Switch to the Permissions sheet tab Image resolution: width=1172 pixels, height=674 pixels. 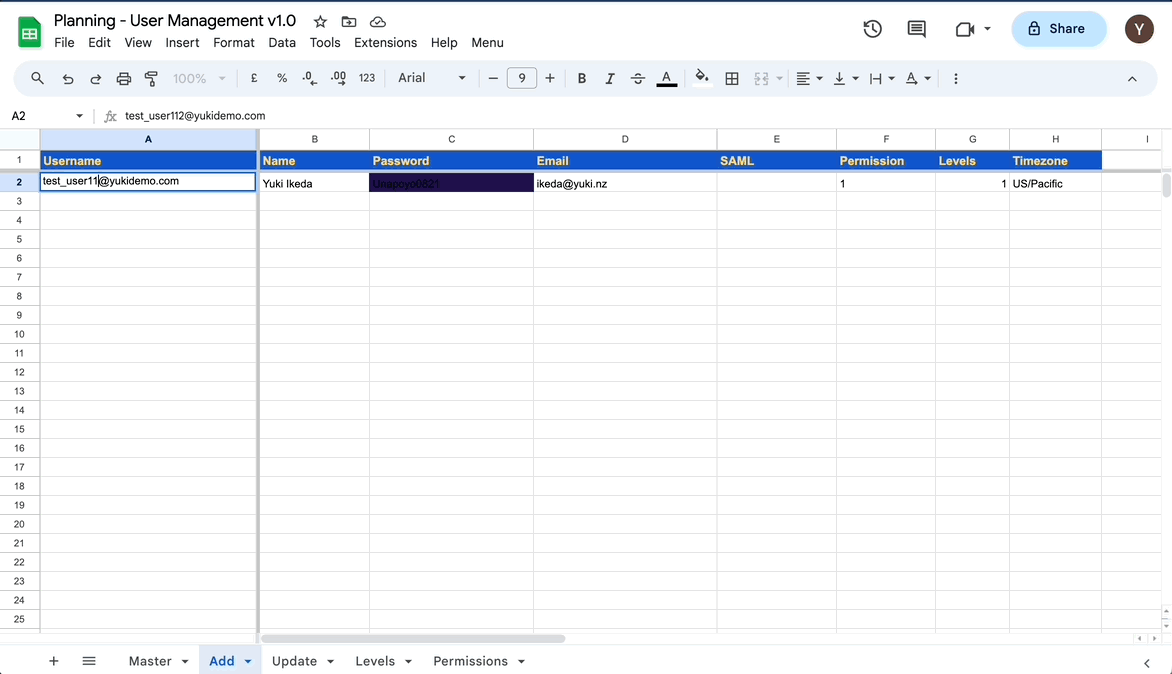pos(470,661)
